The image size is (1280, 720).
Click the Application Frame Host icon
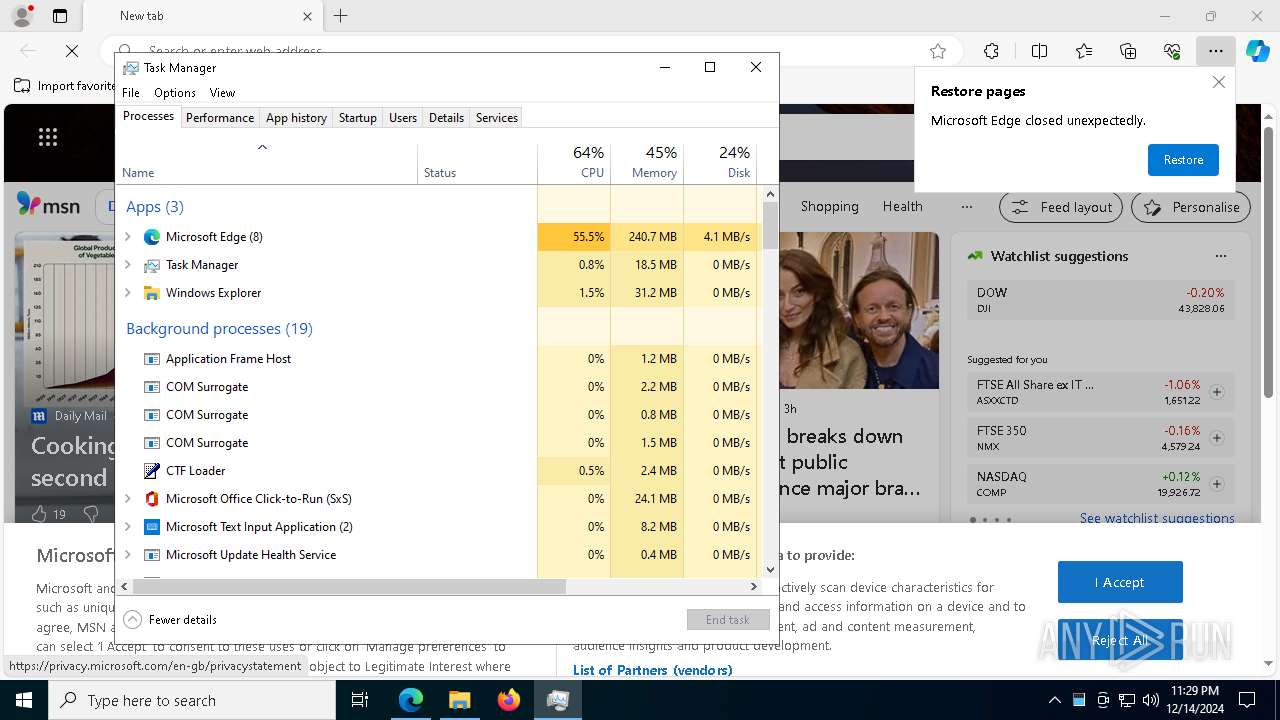tap(152, 359)
